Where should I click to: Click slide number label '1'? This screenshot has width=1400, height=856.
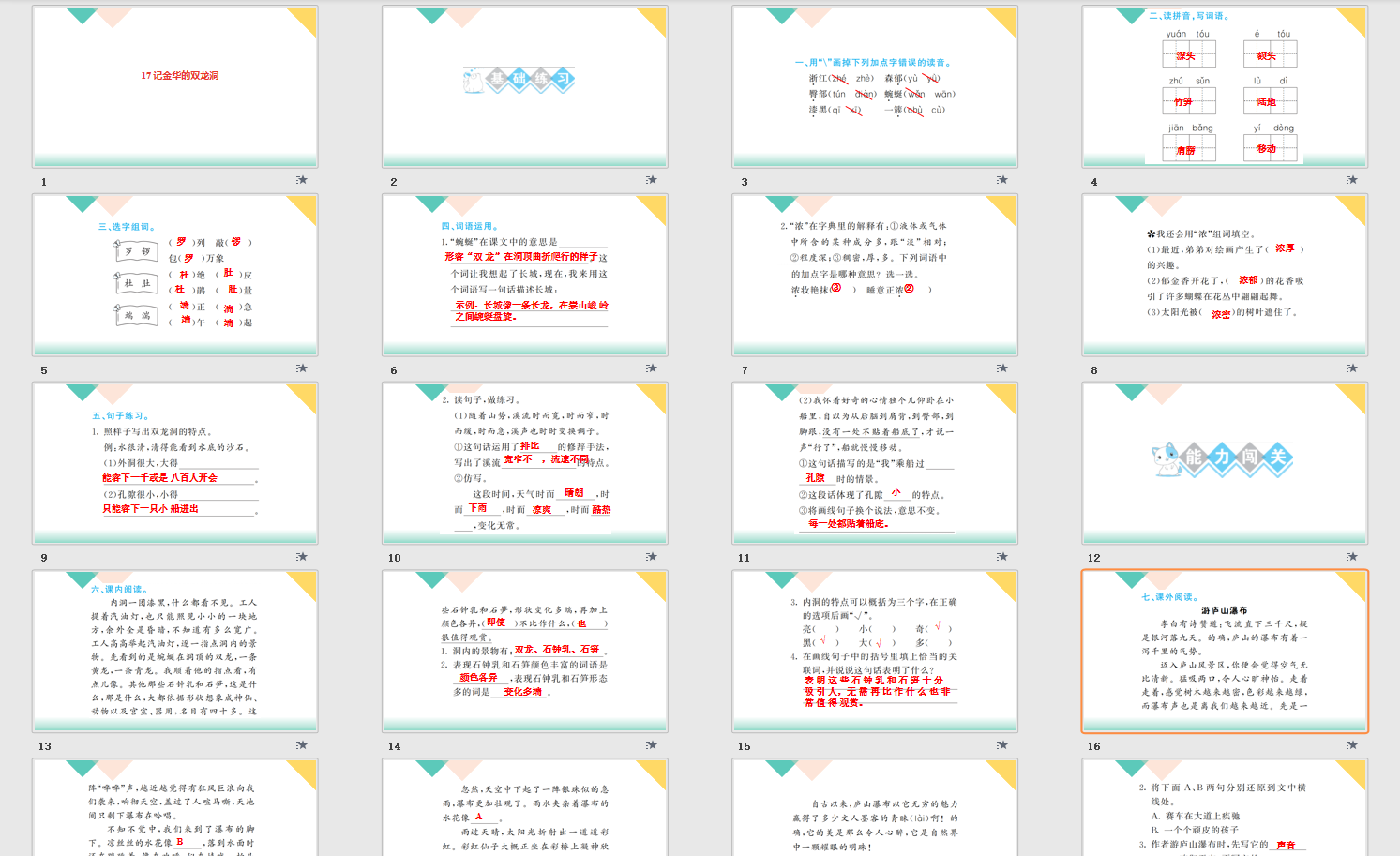point(43,182)
